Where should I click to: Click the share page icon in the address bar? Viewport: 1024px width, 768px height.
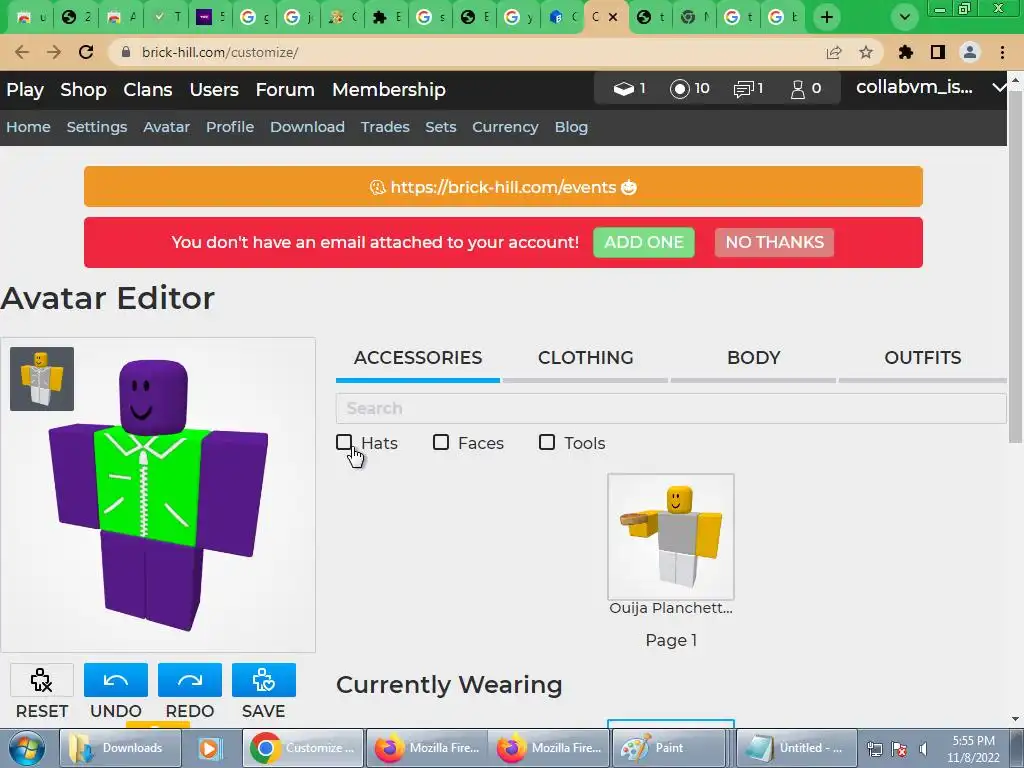pyautogui.click(x=834, y=52)
